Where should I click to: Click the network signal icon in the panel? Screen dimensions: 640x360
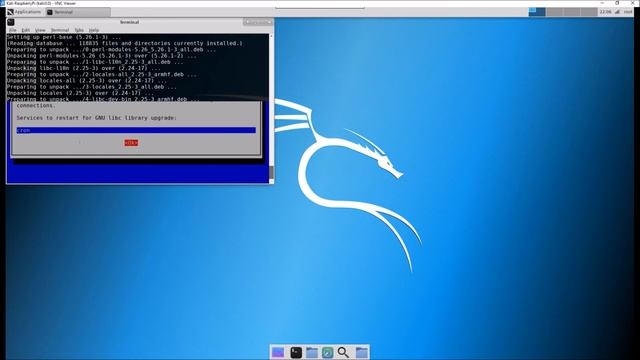(x=618, y=12)
